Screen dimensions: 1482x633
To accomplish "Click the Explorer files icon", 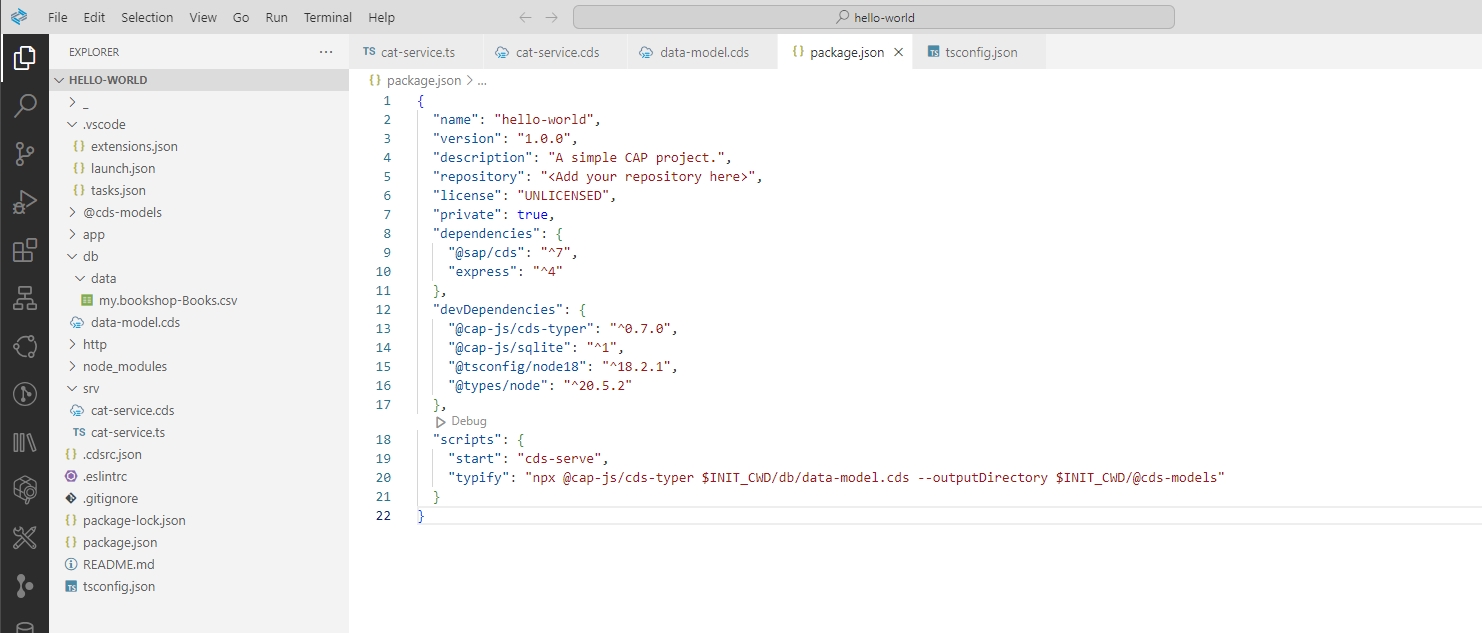I will pos(24,58).
